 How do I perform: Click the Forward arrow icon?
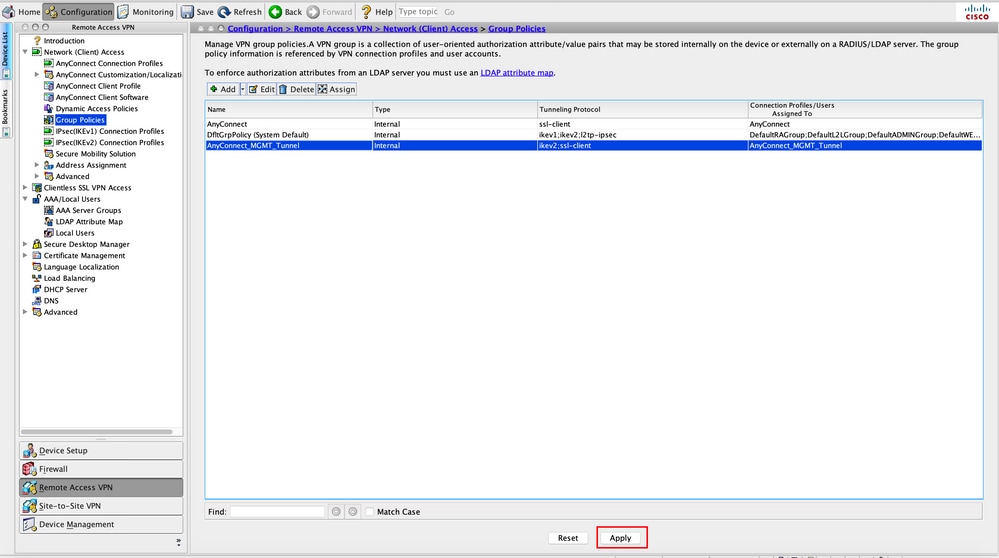(313, 11)
